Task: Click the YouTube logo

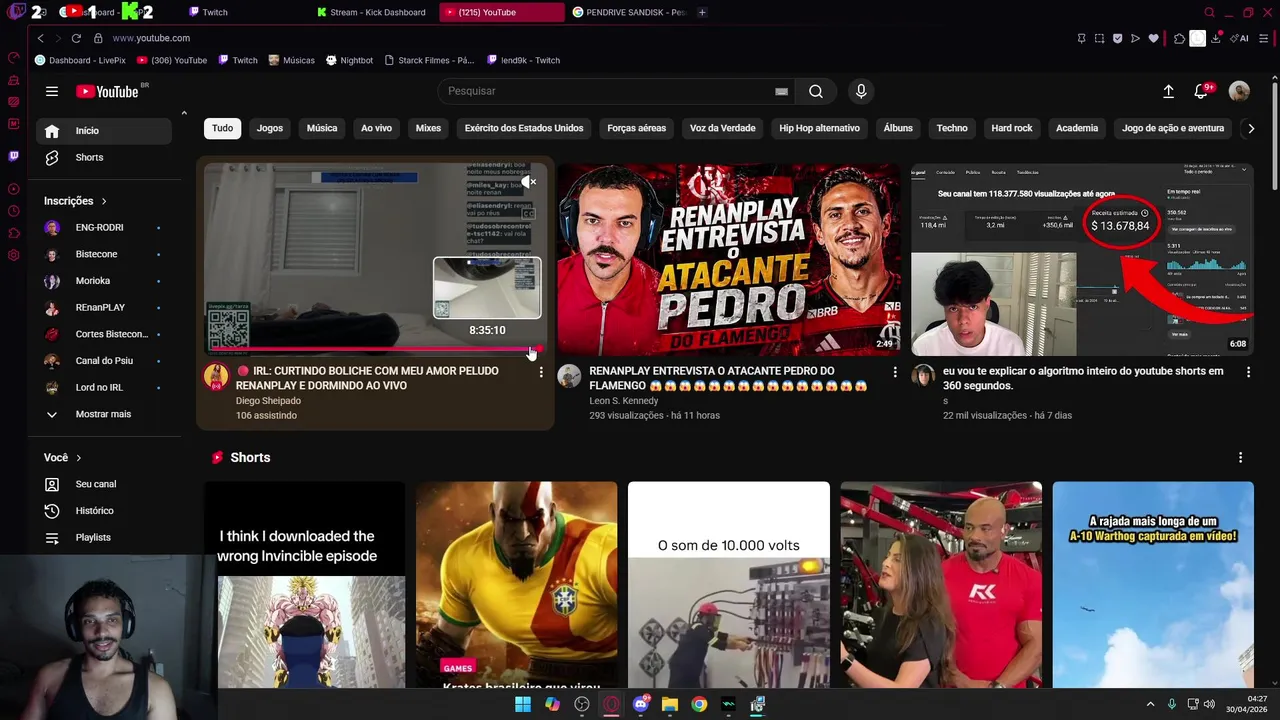Action: pos(107,91)
